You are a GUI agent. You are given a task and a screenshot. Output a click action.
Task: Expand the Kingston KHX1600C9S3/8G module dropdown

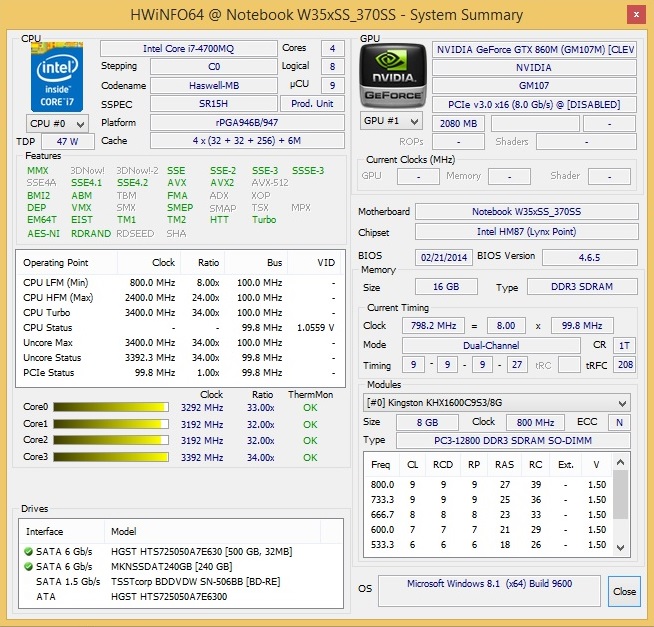[496, 403]
